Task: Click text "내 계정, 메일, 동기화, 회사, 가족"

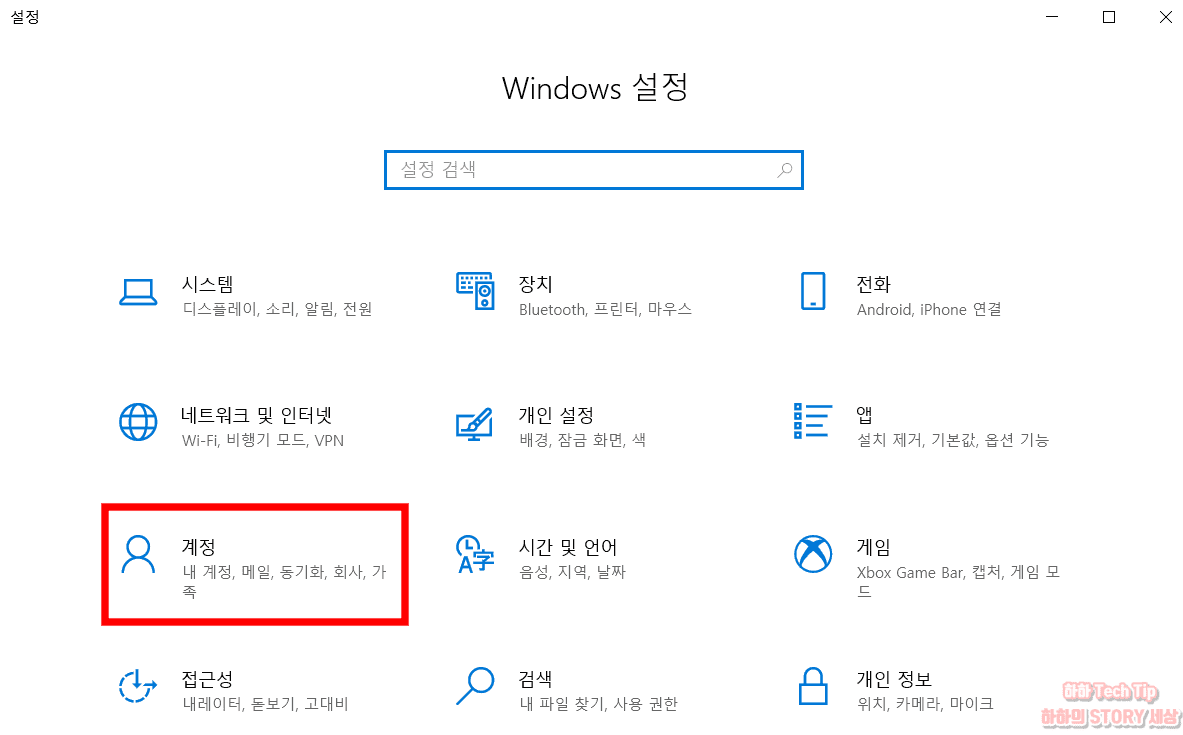Action: click(284, 582)
